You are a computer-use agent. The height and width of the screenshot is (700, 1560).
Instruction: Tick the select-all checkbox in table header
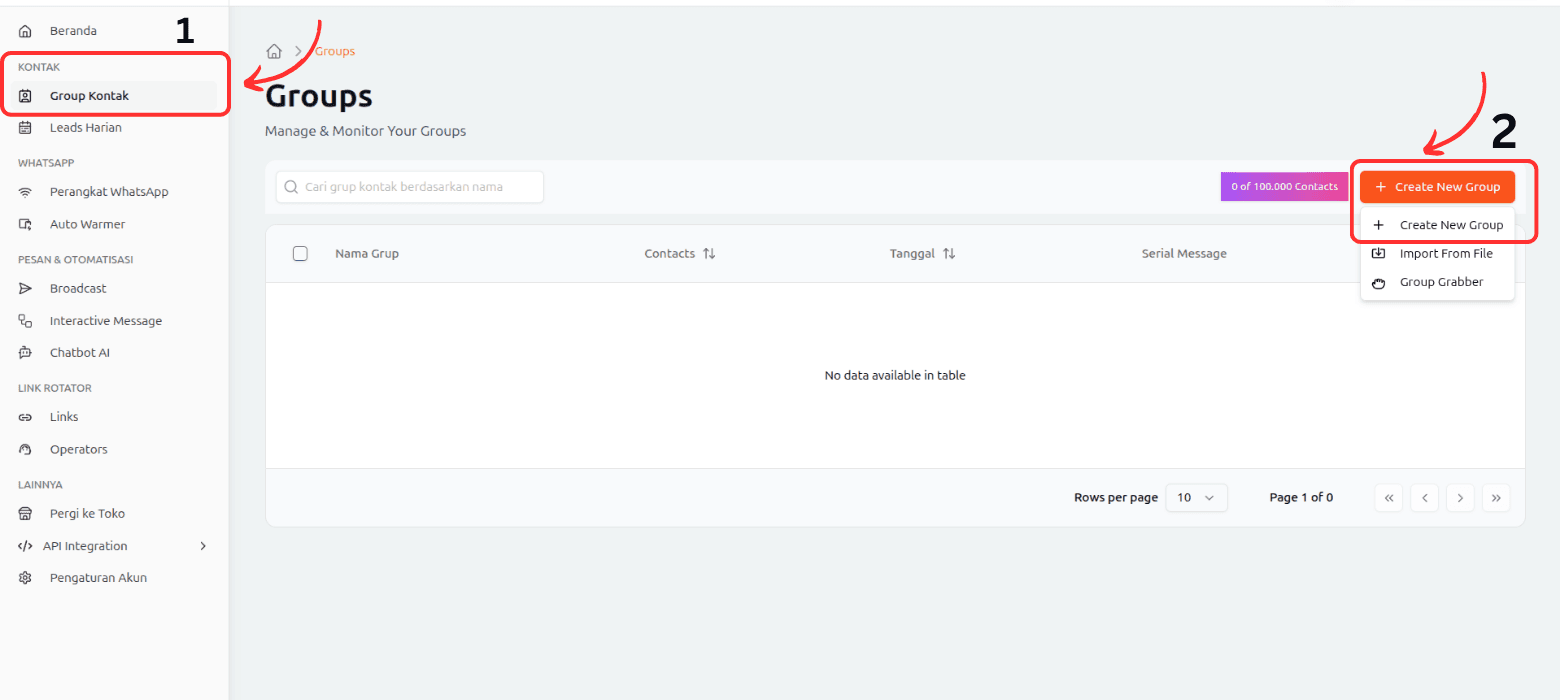click(300, 254)
